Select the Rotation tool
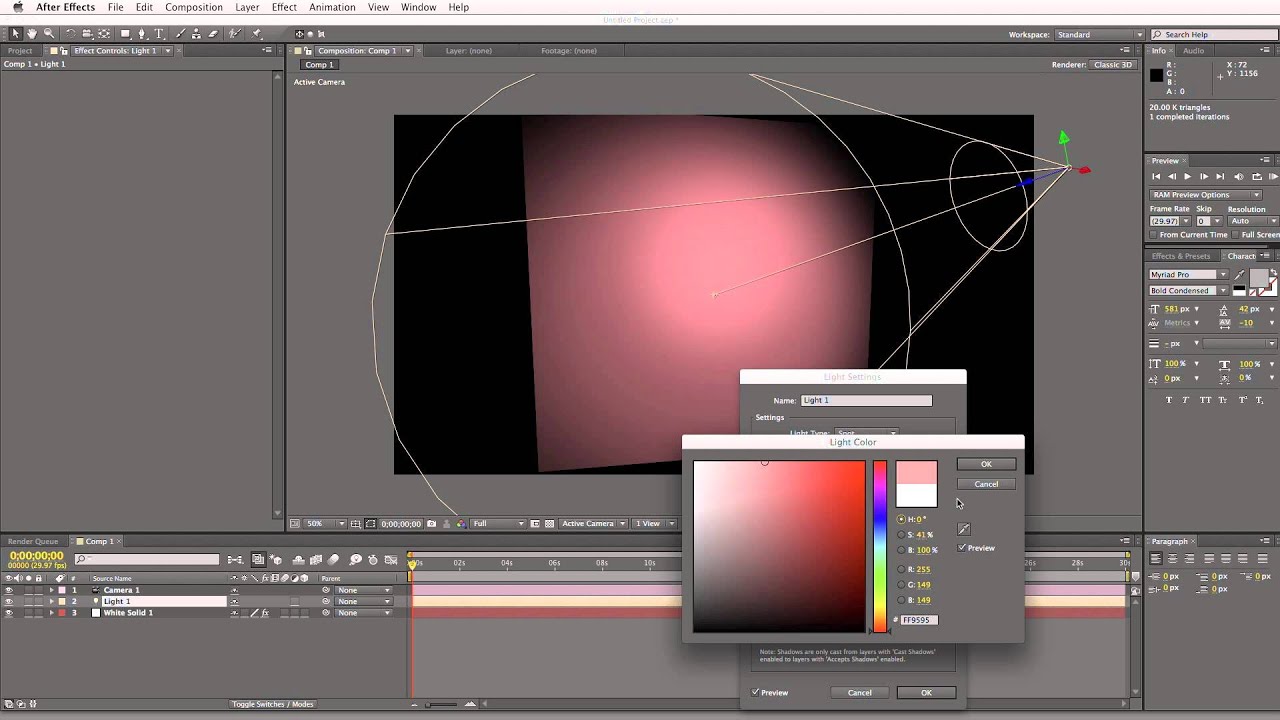The height and width of the screenshot is (720, 1280). tap(71, 34)
